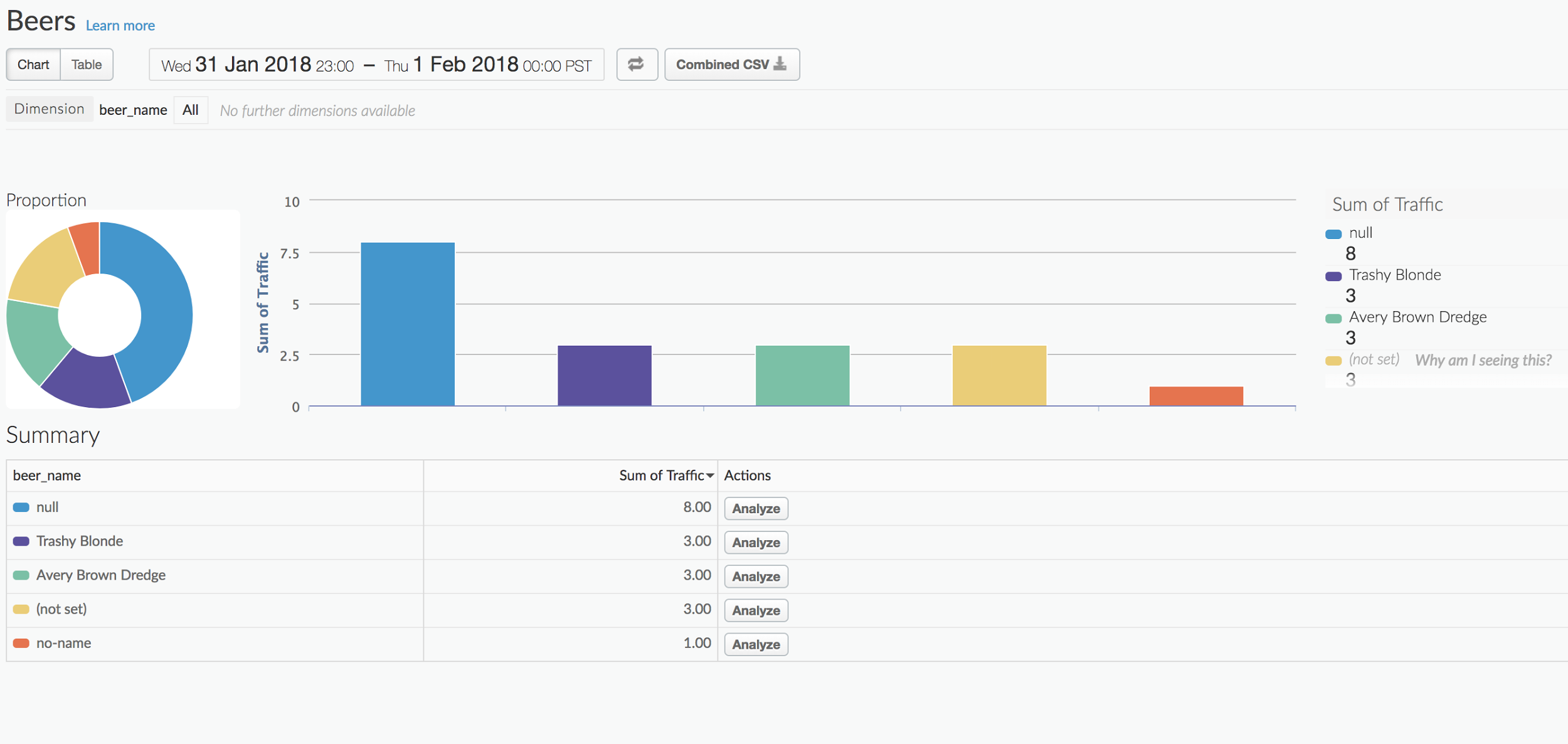
Task: Analyze the Trashy Blonde row
Action: [x=755, y=543]
